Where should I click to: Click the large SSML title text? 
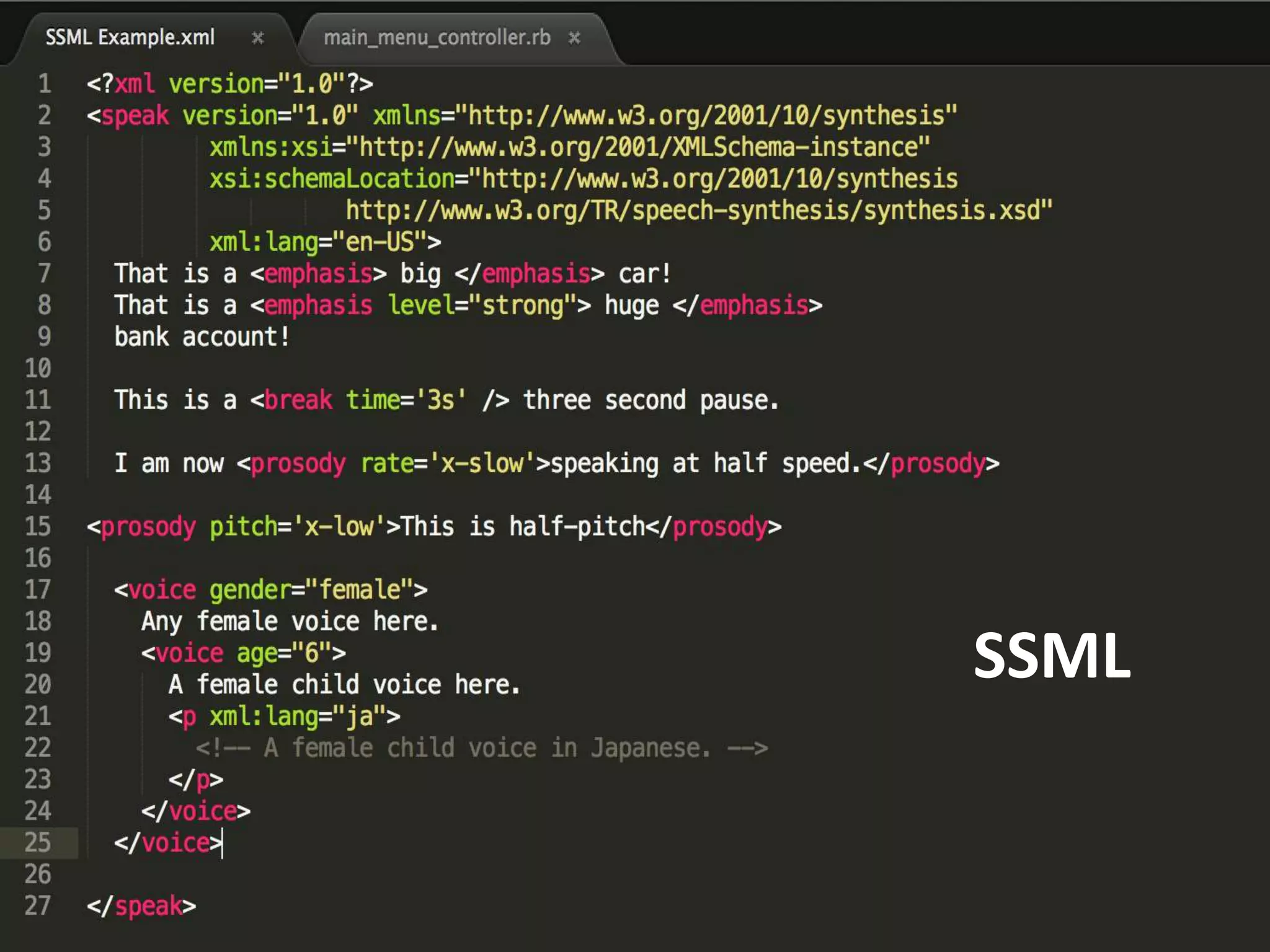click(1052, 656)
